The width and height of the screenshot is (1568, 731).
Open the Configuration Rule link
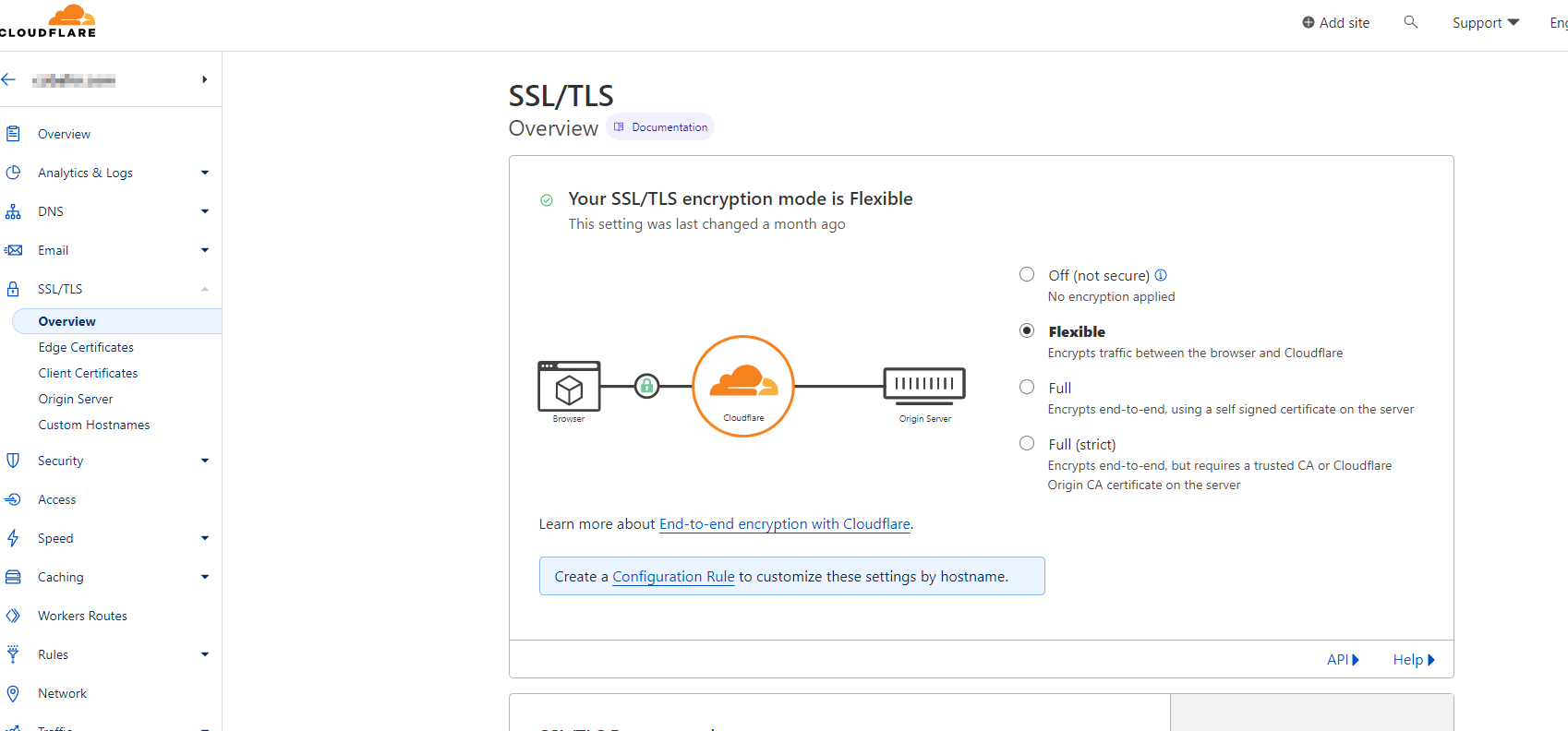[673, 576]
